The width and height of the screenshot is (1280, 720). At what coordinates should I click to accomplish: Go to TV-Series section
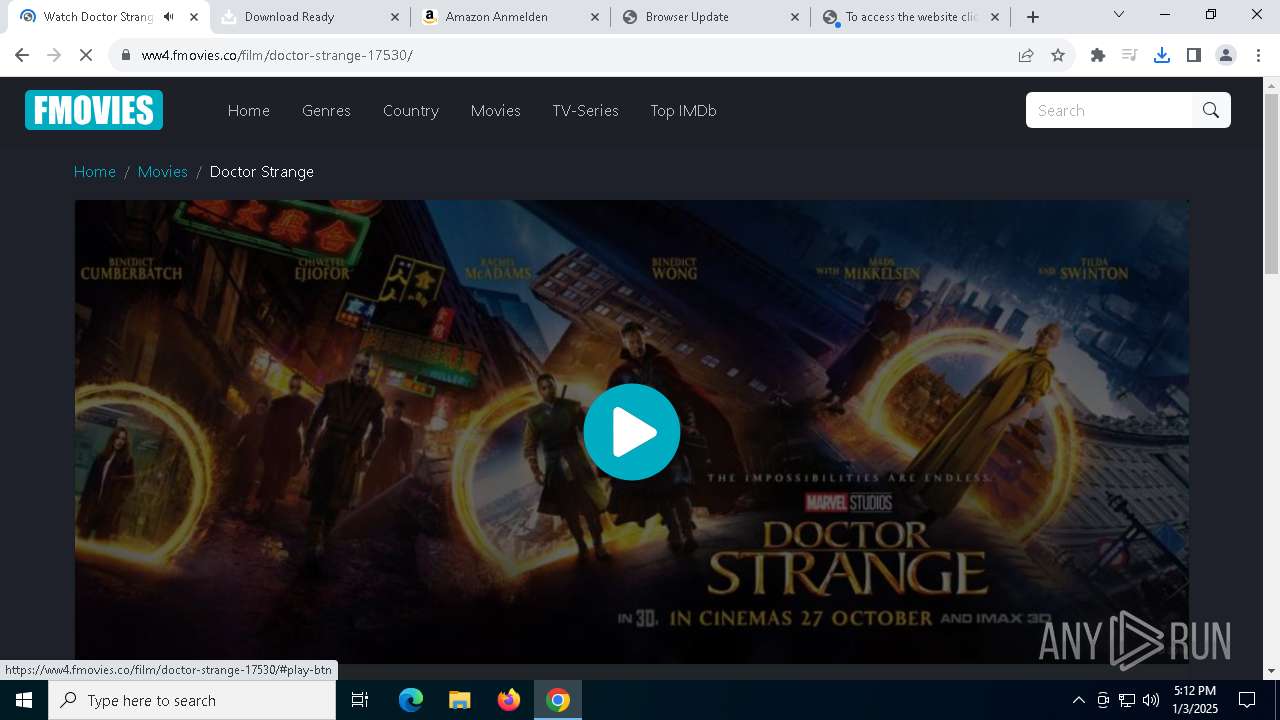tap(585, 111)
